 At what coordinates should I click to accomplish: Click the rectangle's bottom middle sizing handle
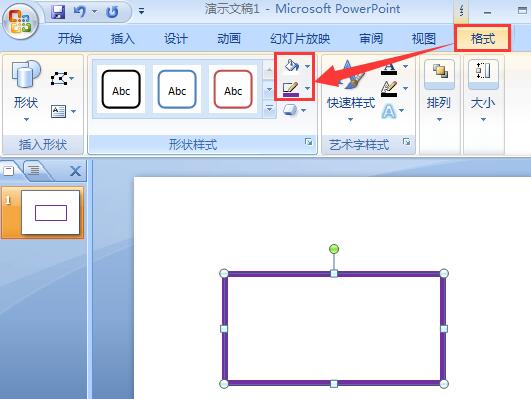[x=334, y=384]
